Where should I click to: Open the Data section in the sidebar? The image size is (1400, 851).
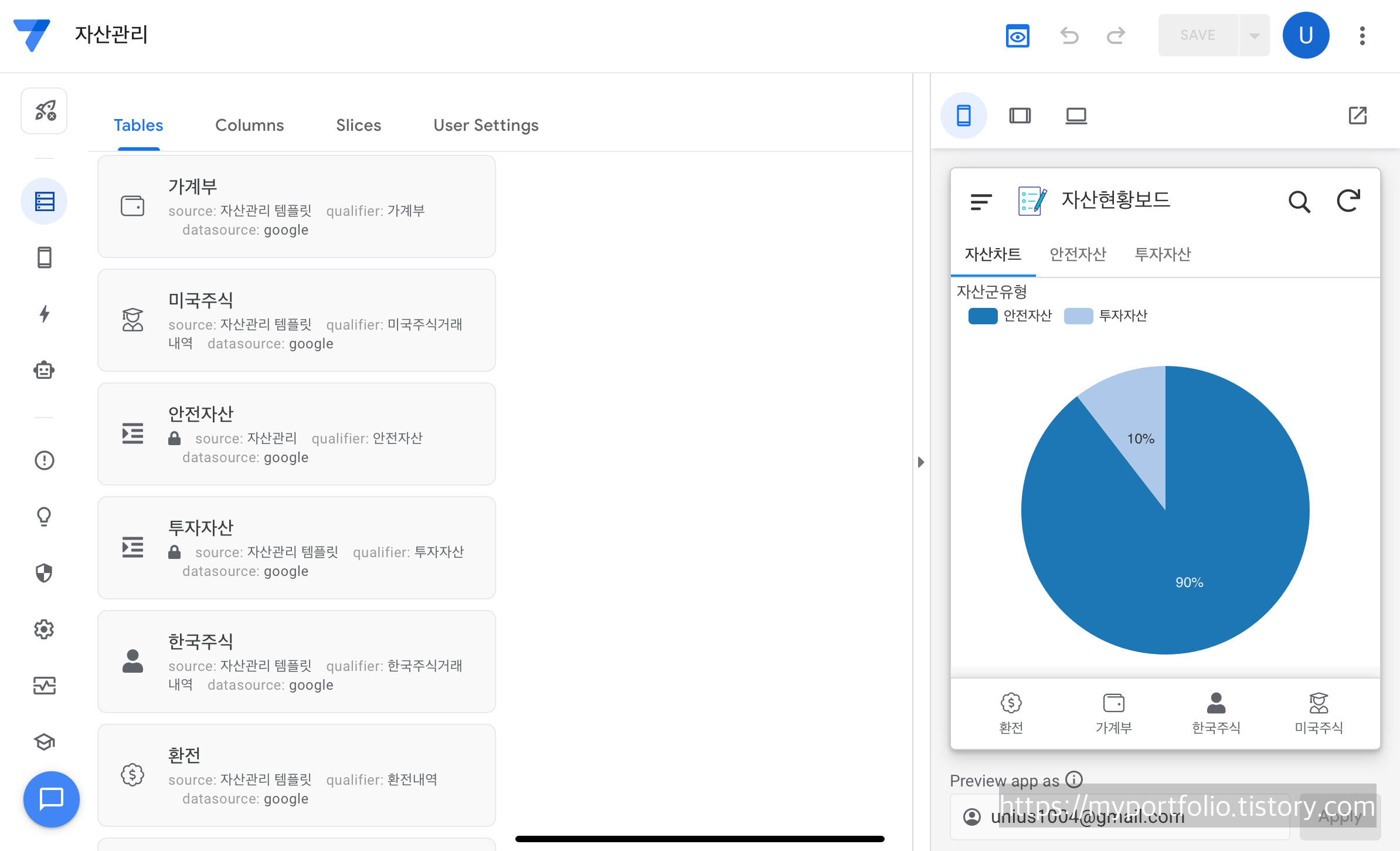pyautogui.click(x=45, y=201)
